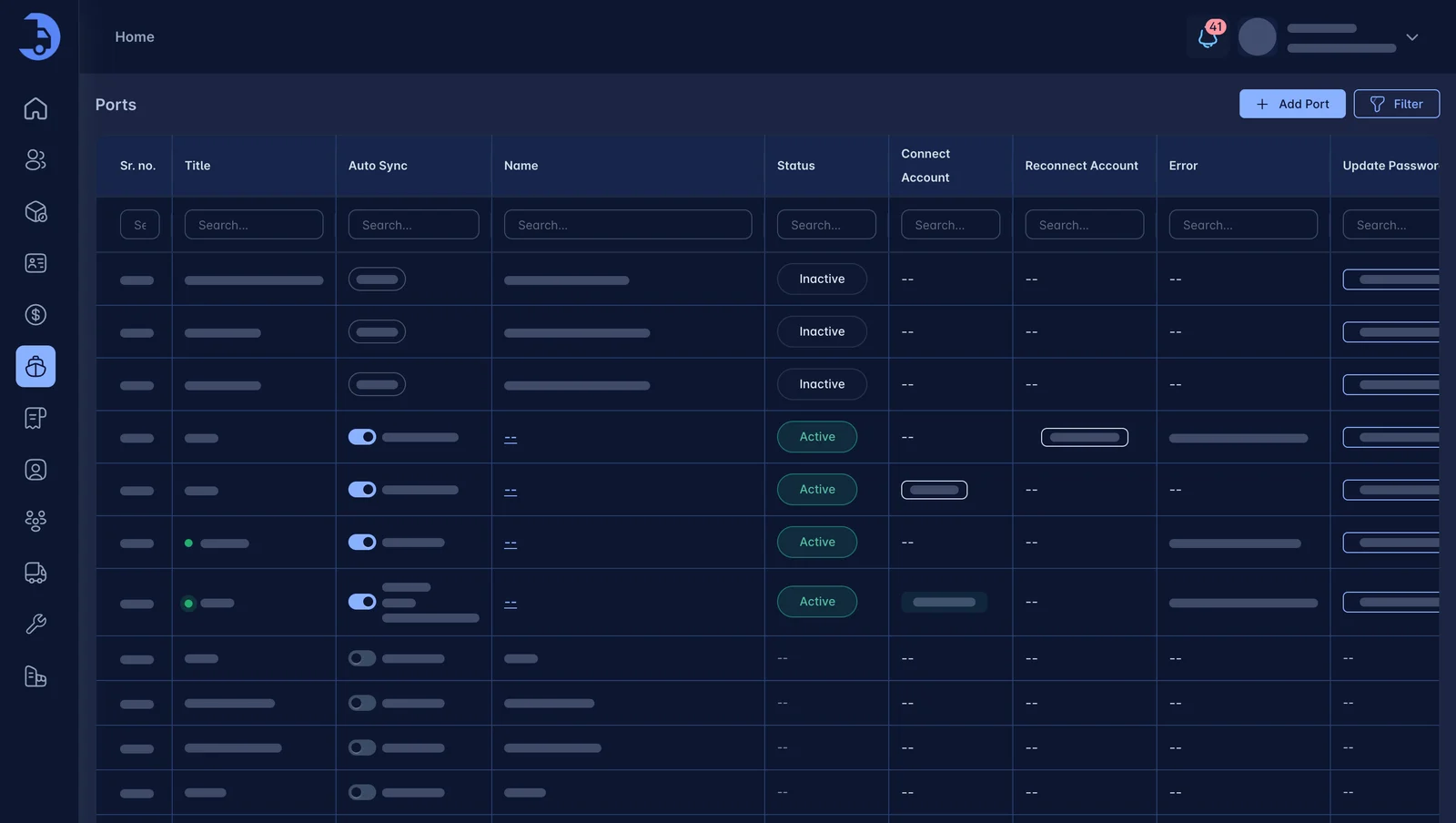Toggle Auto Sync in the row with outlined Connect button
Viewport: 1456px width, 823px height.
[362, 490]
